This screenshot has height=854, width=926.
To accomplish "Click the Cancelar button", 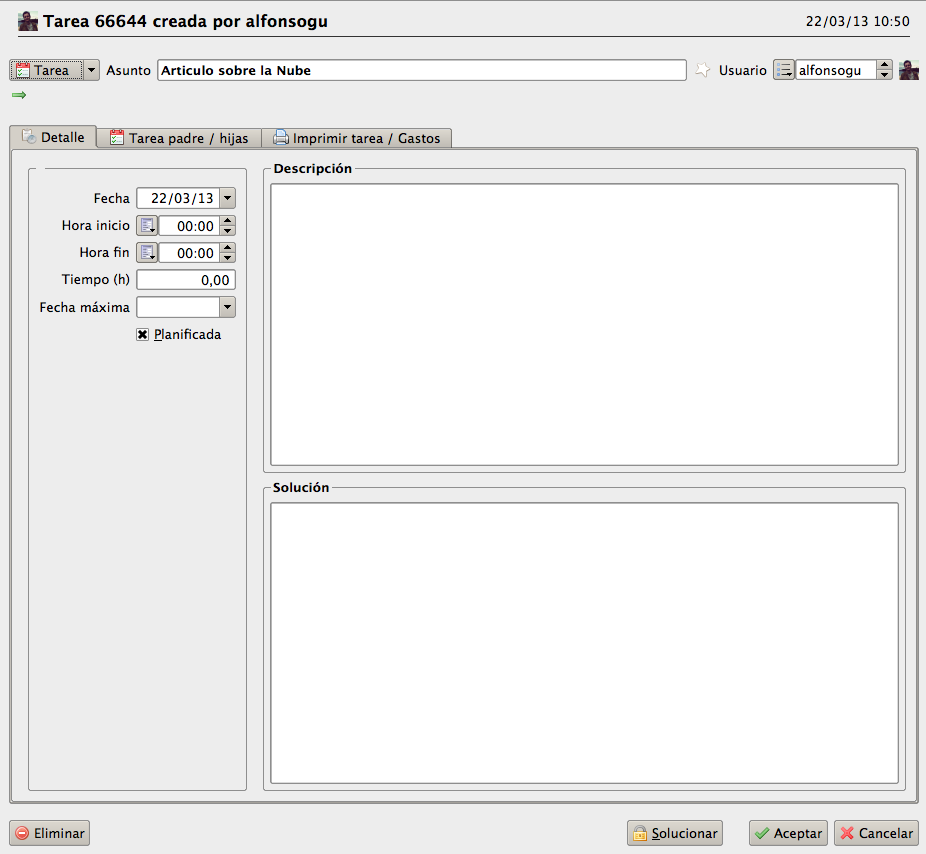I will pyautogui.click(x=876, y=833).
